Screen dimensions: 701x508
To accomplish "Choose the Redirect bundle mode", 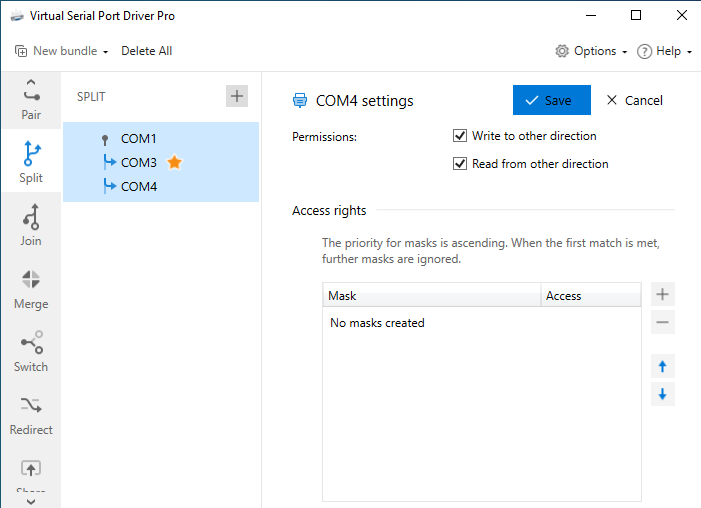I will (31, 415).
